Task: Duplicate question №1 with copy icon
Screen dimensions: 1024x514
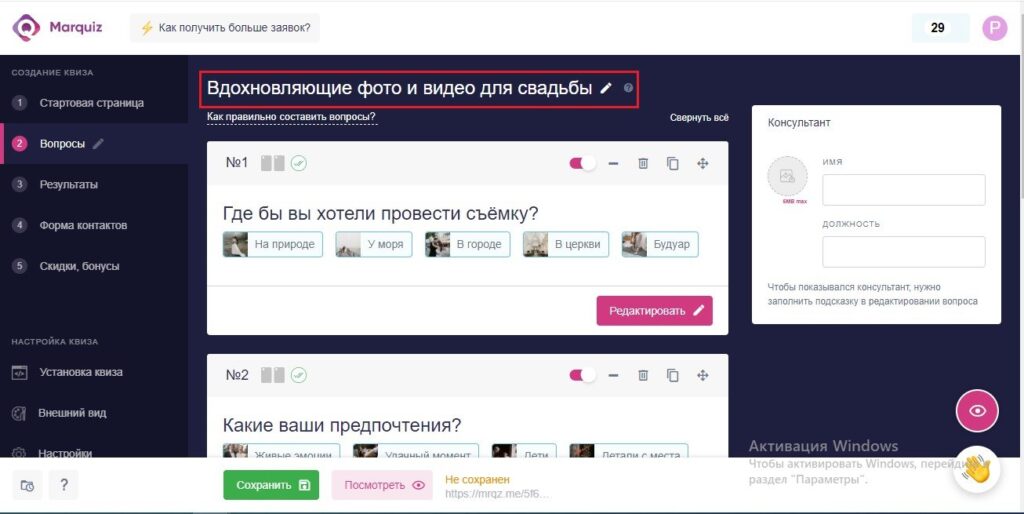Action: click(673, 163)
